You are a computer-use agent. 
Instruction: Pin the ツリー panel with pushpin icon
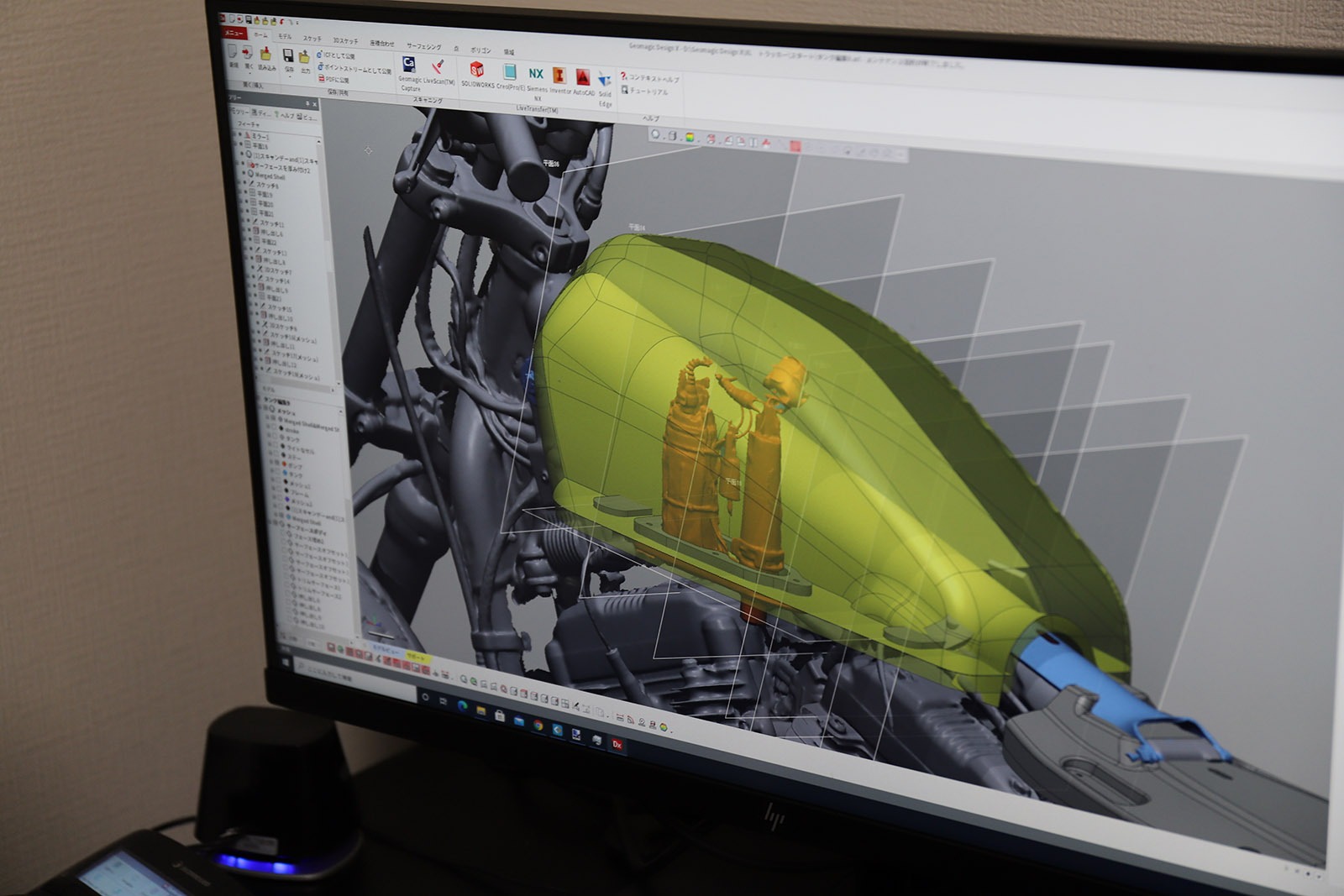coord(307,103)
